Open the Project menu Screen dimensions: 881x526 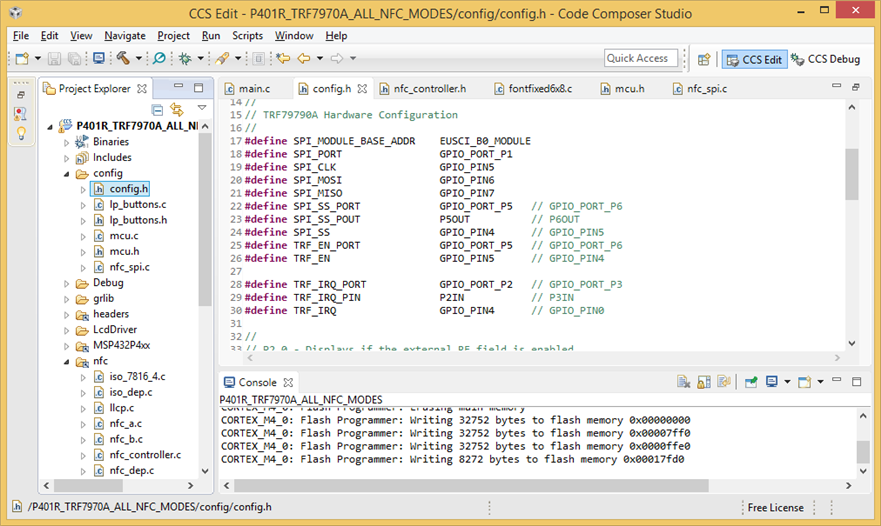[x=173, y=36]
